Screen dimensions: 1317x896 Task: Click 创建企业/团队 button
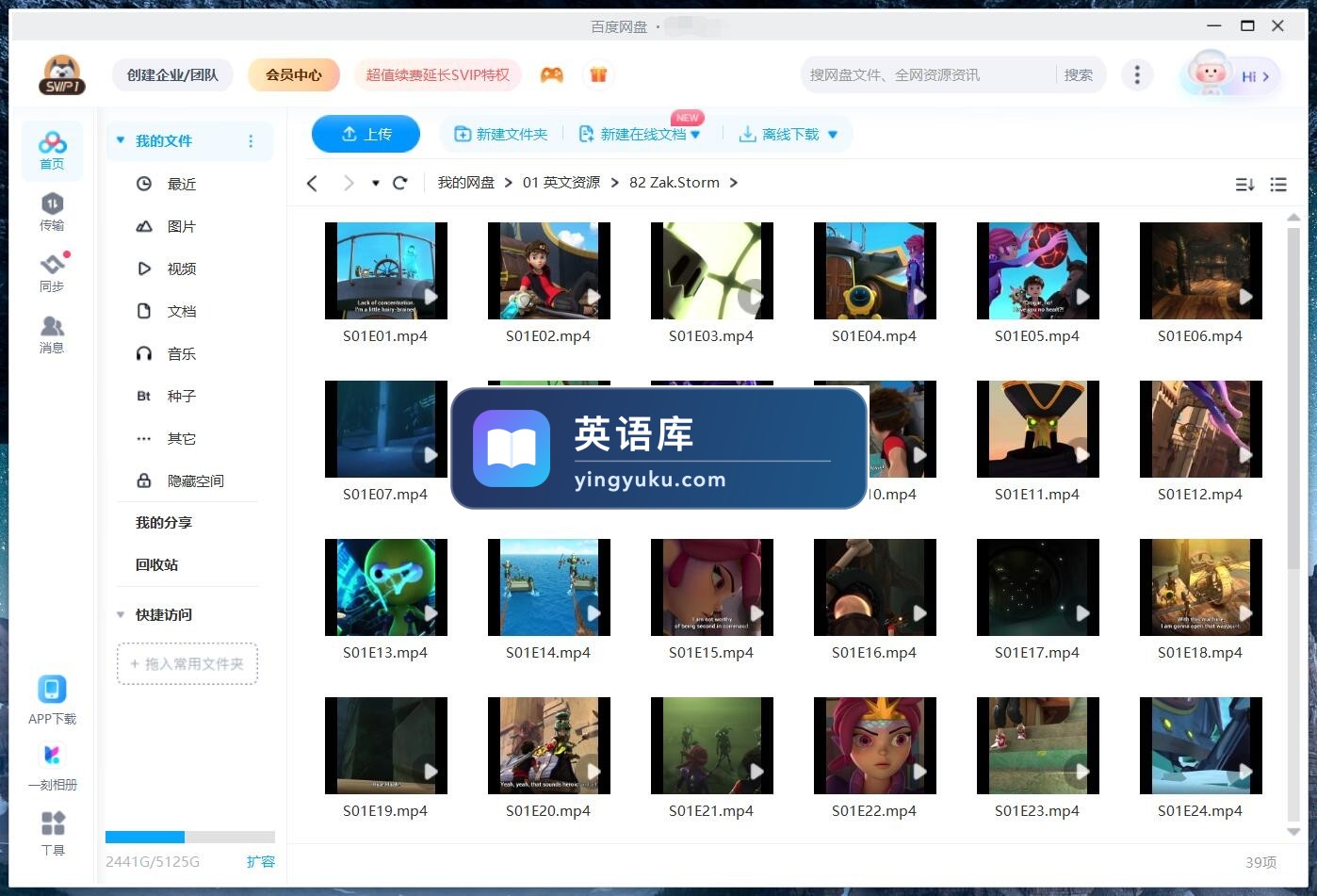pyautogui.click(x=172, y=74)
